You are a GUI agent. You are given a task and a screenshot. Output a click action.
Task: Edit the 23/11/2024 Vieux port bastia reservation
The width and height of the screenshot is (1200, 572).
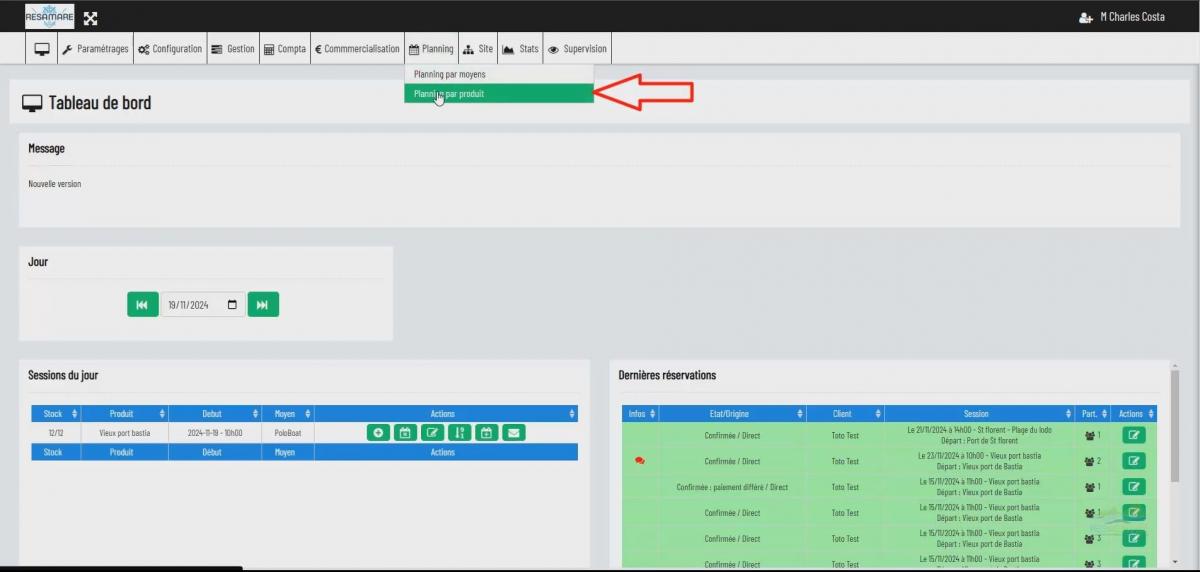[x=1134, y=461]
